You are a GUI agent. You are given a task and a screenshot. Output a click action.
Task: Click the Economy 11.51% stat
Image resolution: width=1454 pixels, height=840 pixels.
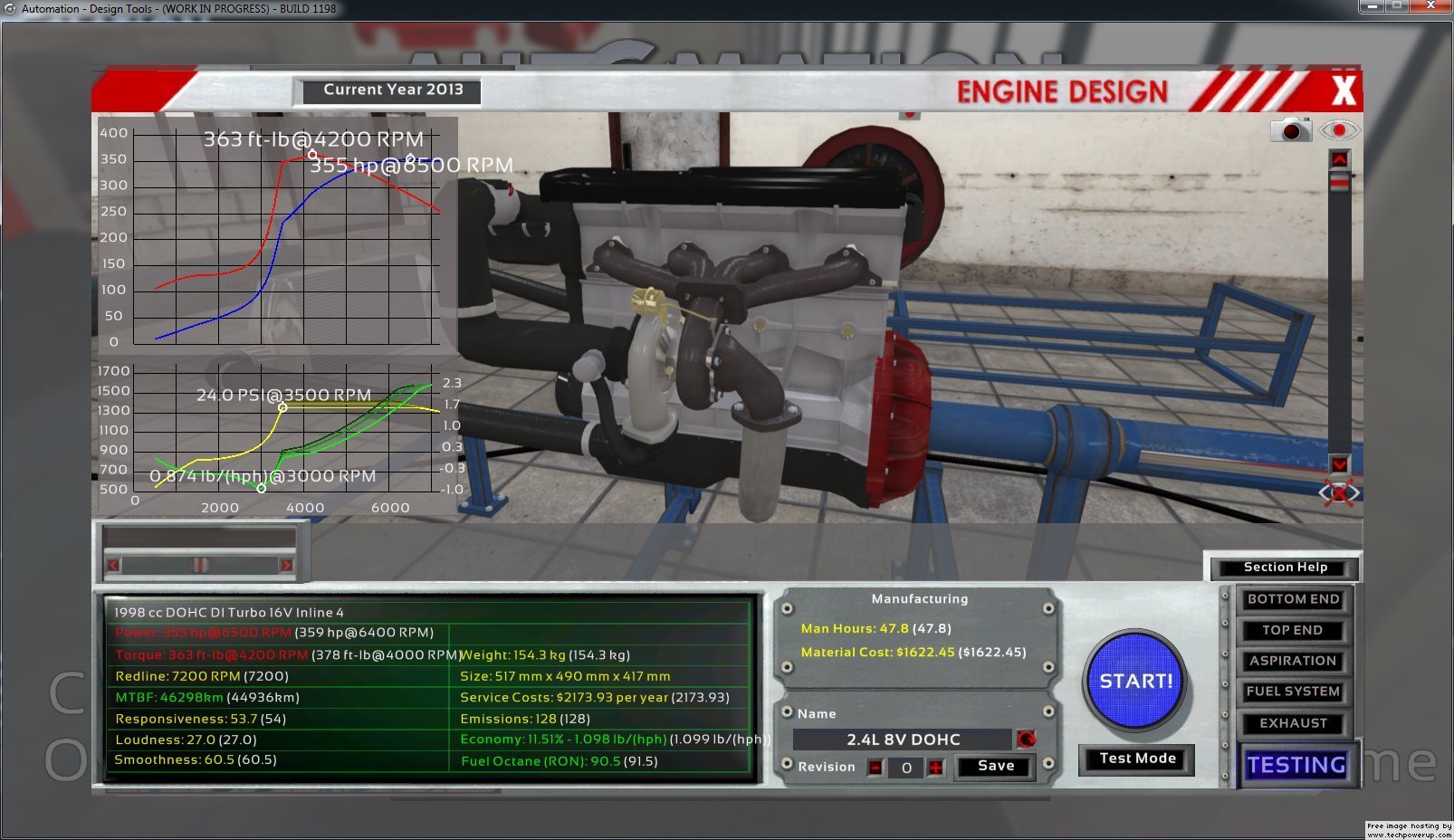pyautogui.click(x=616, y=740)
